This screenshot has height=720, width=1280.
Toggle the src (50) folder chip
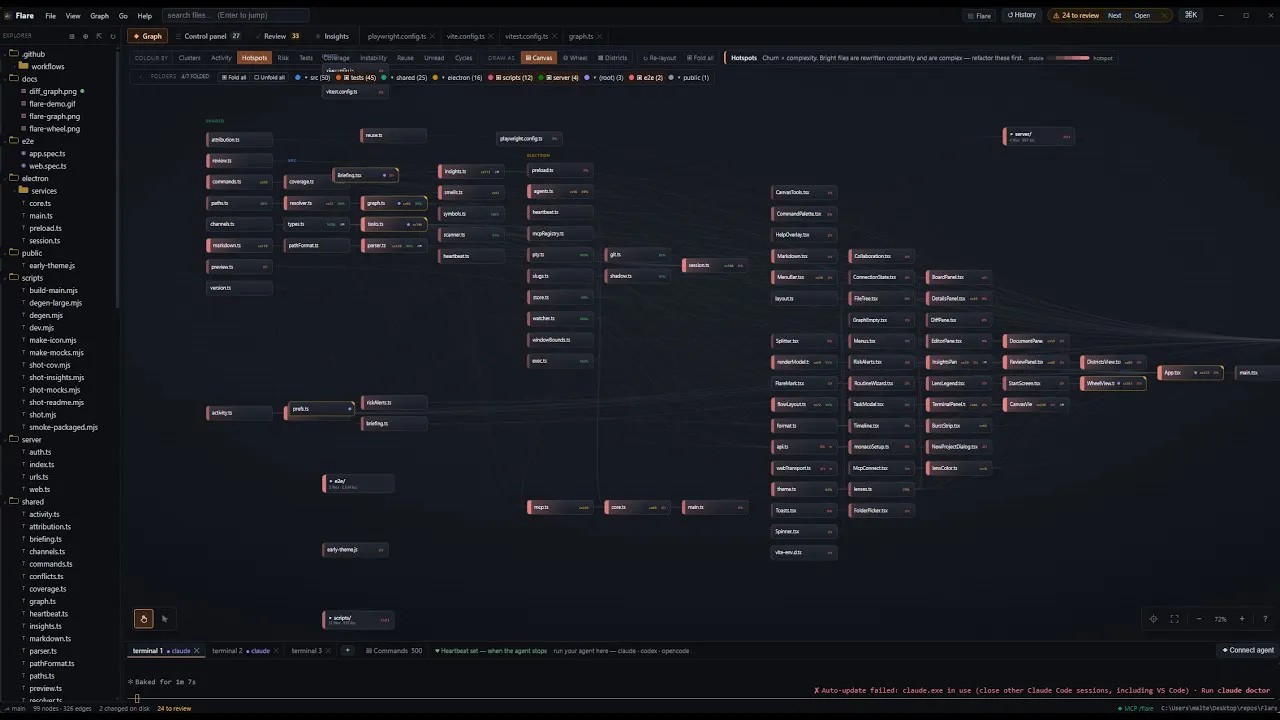click(313, 77)
